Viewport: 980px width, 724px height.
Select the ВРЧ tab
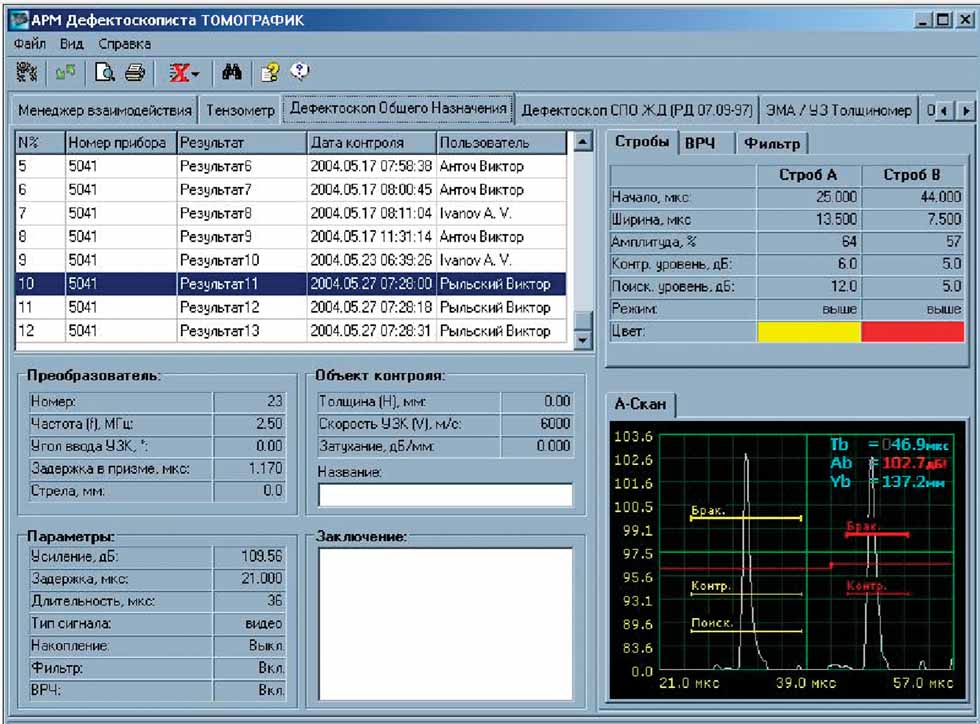[x=699, y=144]
